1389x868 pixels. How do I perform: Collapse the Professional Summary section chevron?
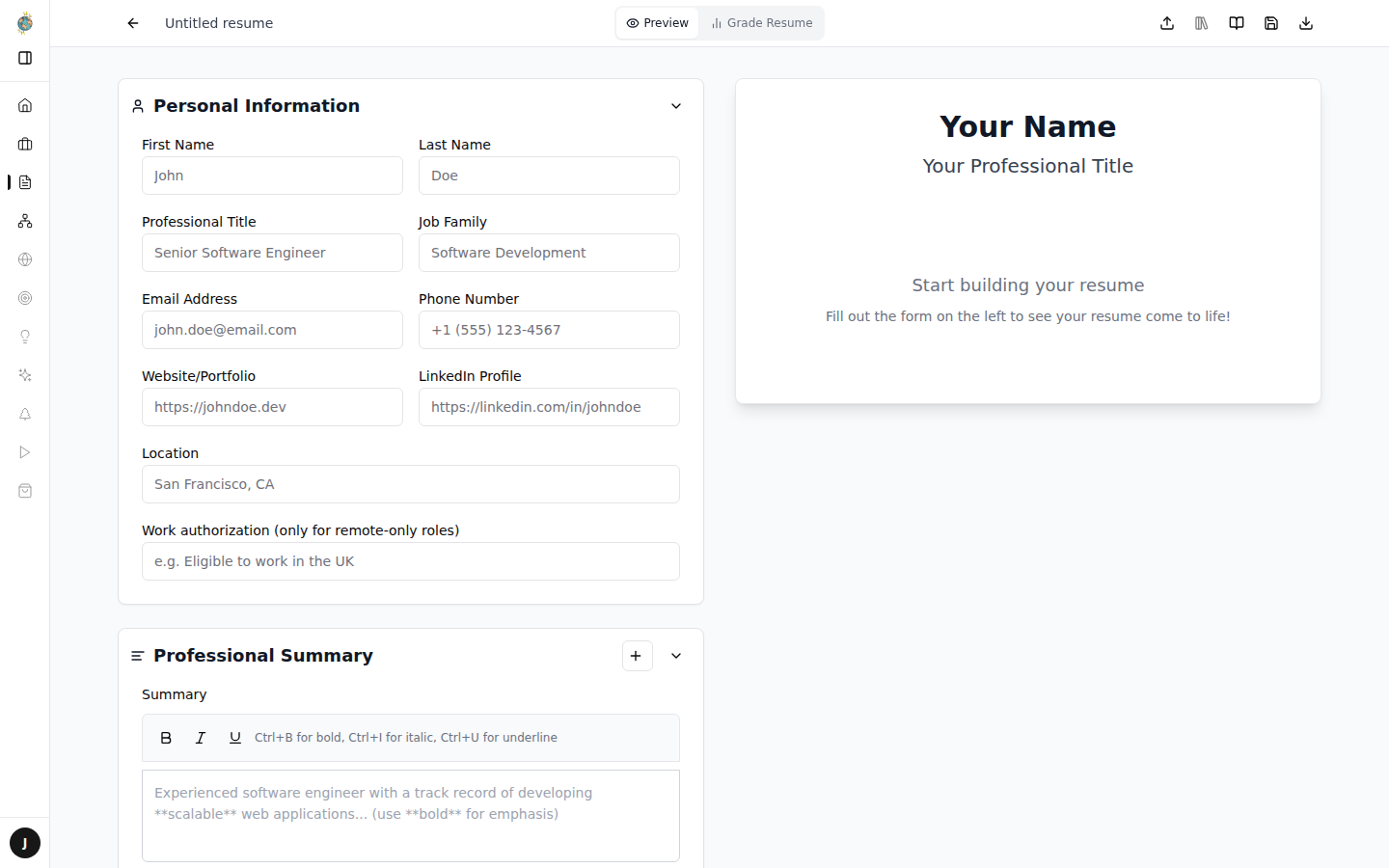(x=676, y=656)
